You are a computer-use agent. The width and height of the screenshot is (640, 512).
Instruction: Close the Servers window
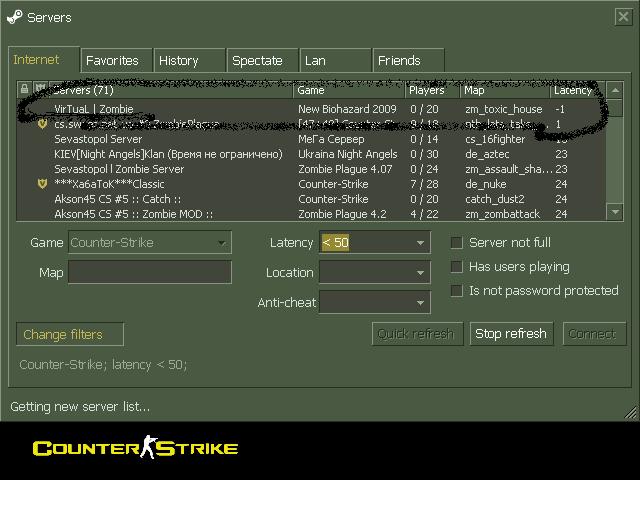click(x=623, y=17)
